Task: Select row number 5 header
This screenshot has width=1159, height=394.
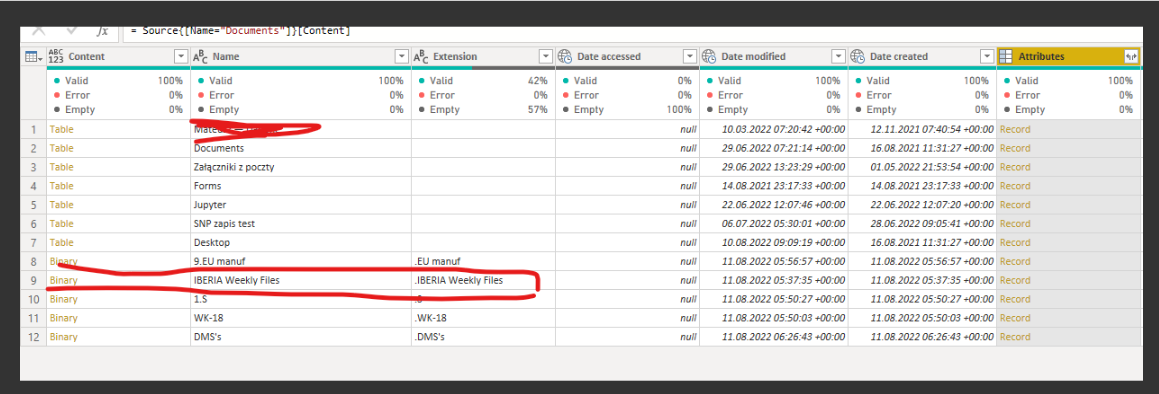Action: coord(33,205)
